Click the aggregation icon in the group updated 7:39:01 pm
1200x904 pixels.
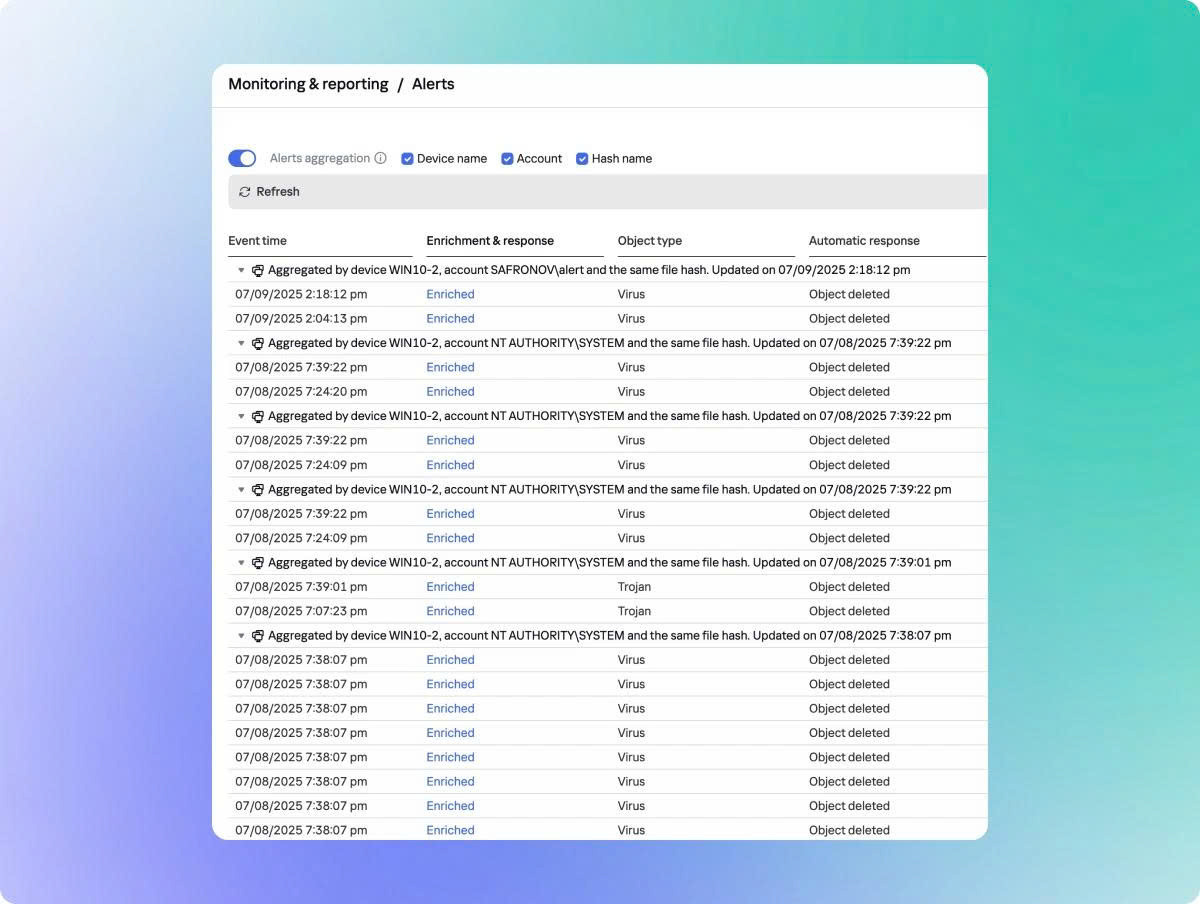click(x=258, y=563)
